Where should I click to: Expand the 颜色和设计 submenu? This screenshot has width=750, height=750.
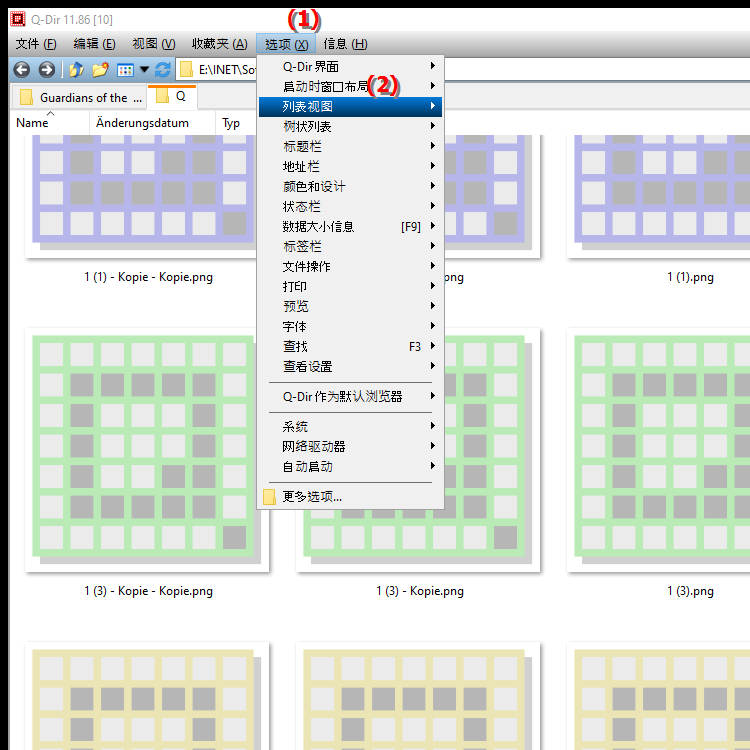[350, 187]
